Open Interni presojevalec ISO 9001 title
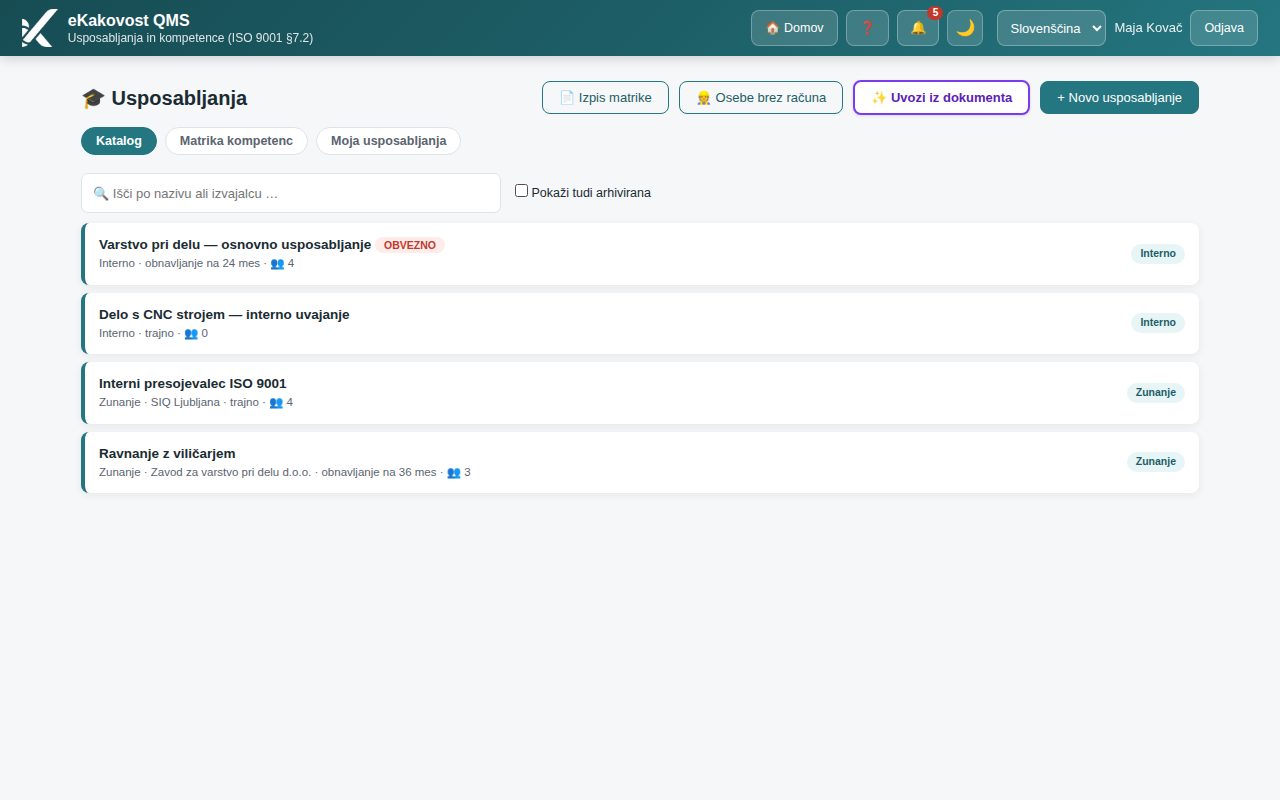Screen dimensions: 1280x800 coord(193,384)
